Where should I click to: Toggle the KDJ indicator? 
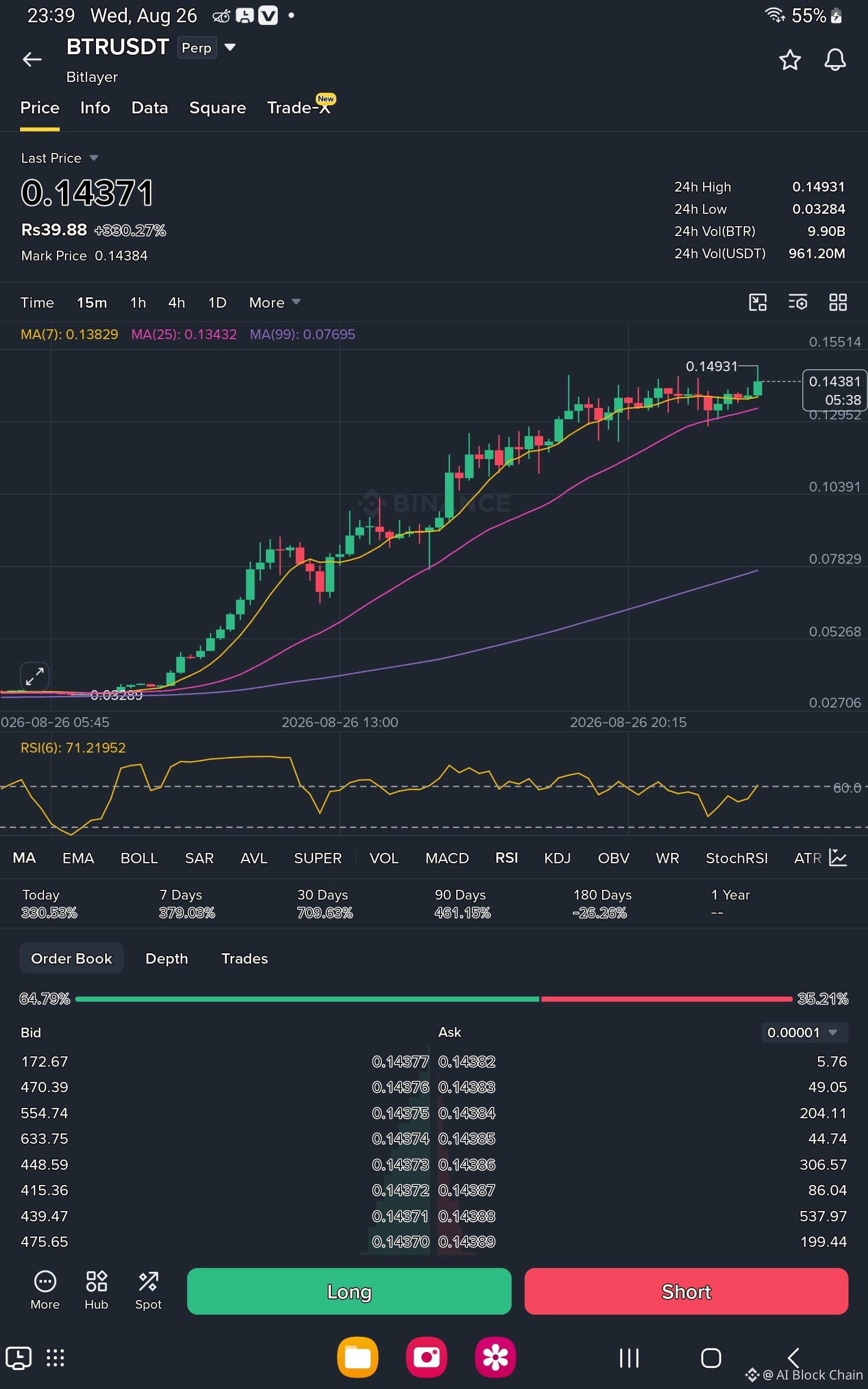558,858
